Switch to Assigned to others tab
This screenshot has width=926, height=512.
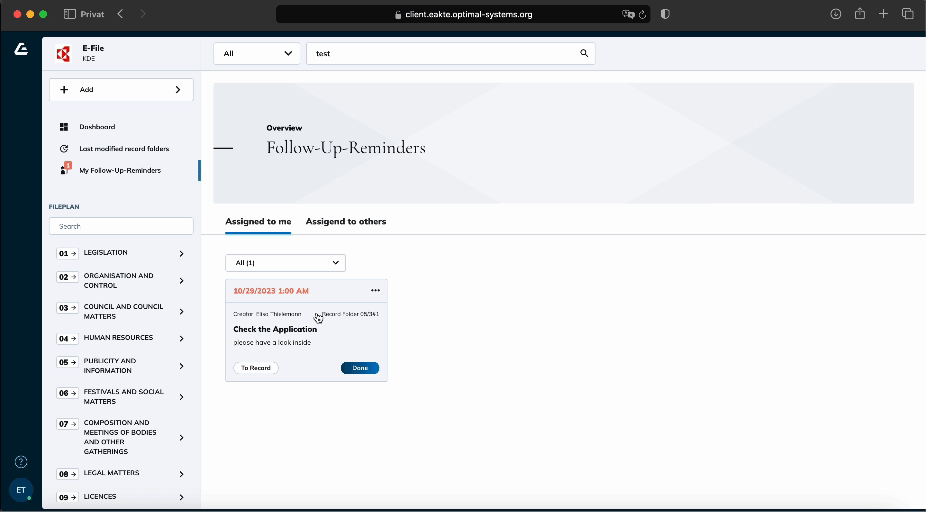pos(345,221)
